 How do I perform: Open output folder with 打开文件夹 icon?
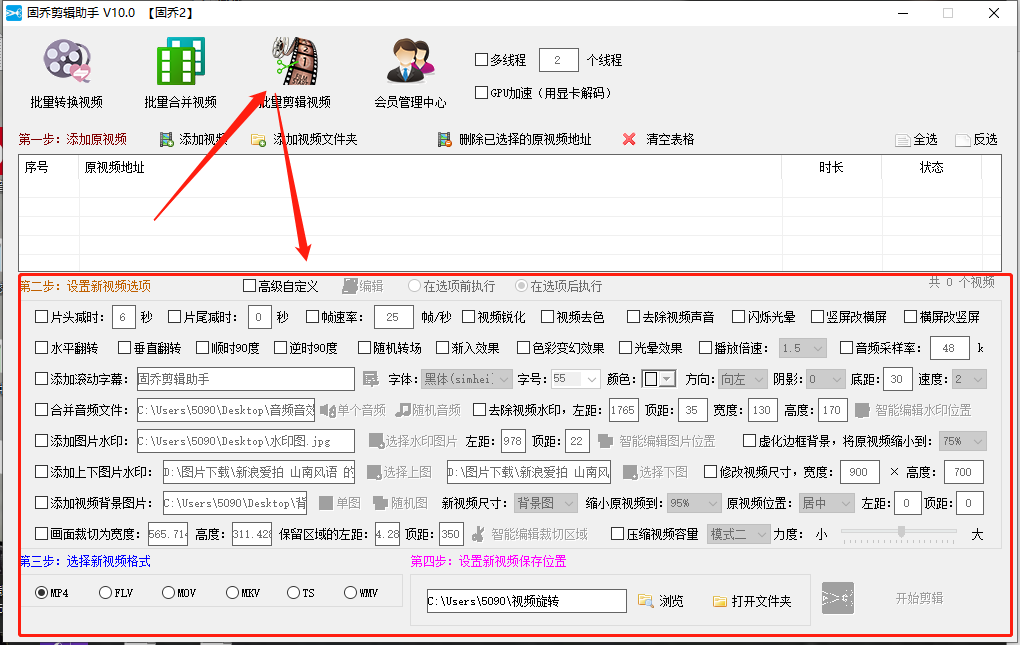pyautogui.click(x=720, y=601)
